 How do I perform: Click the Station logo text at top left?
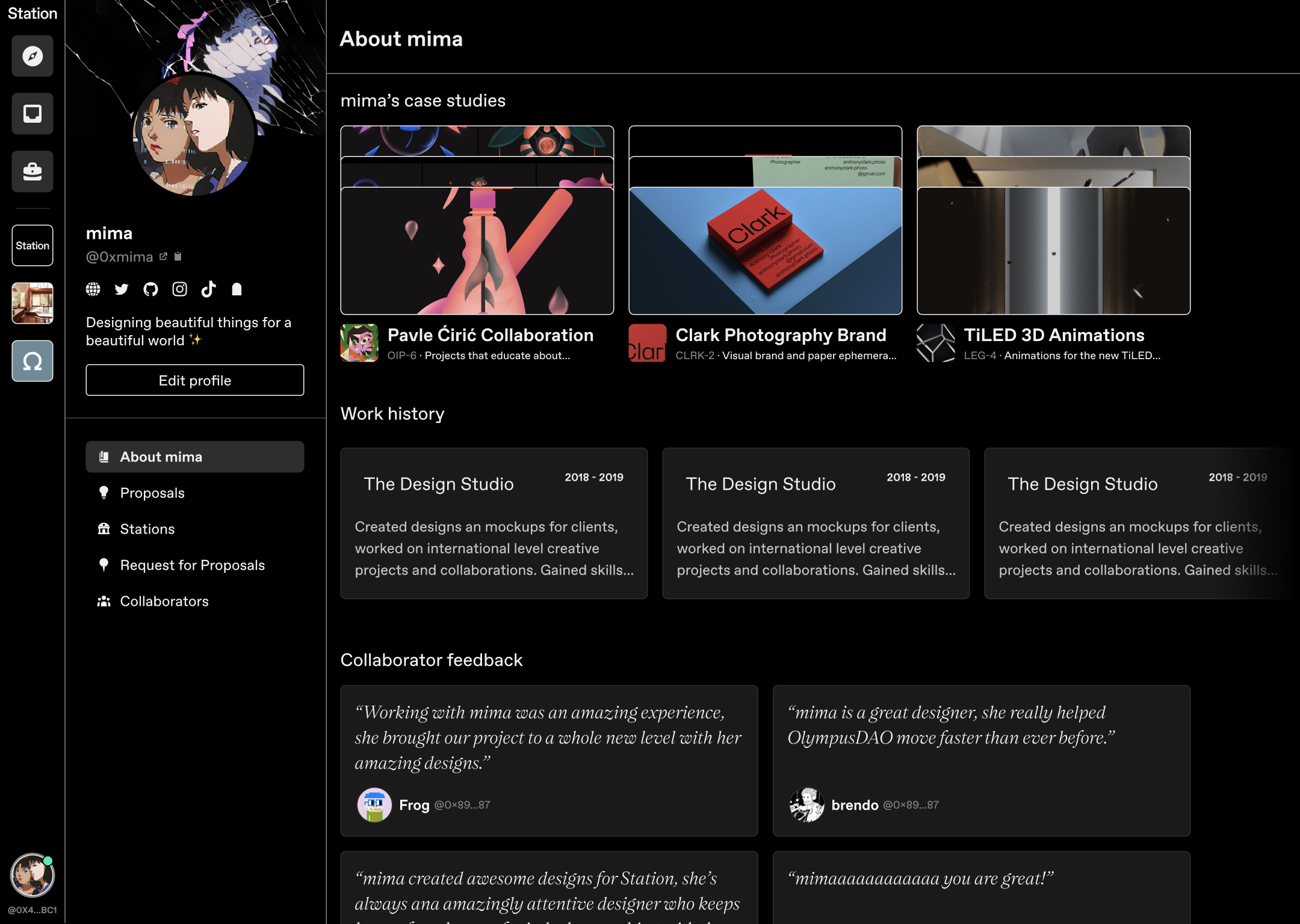tap(32, 13)
